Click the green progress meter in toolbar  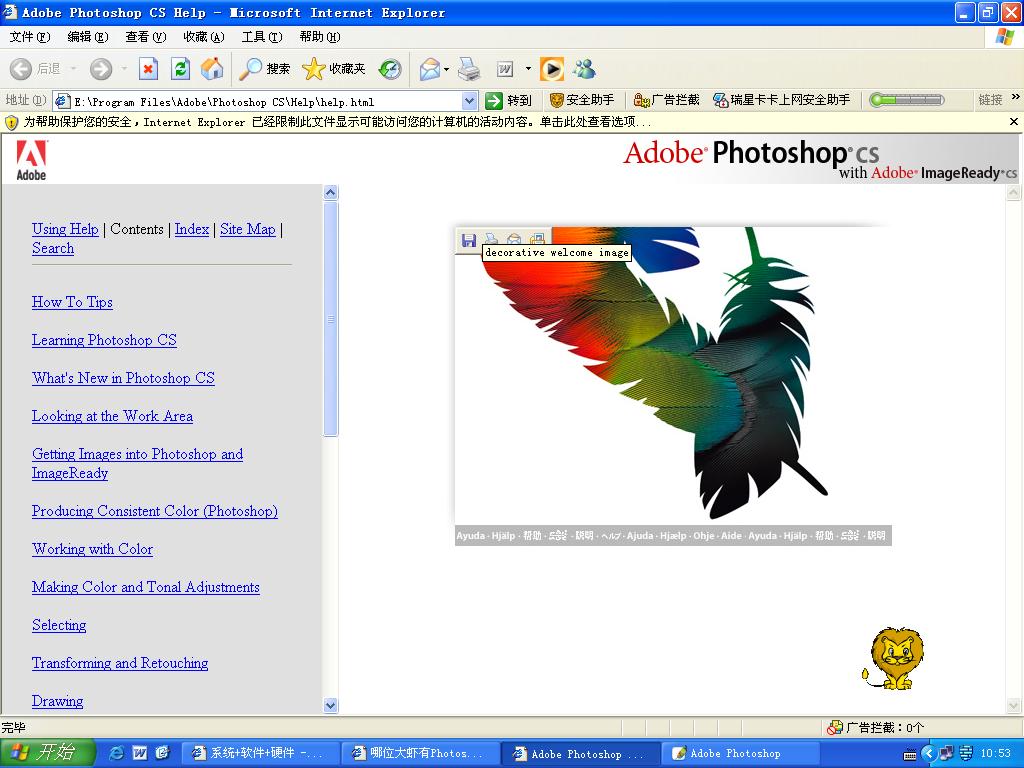906,100
